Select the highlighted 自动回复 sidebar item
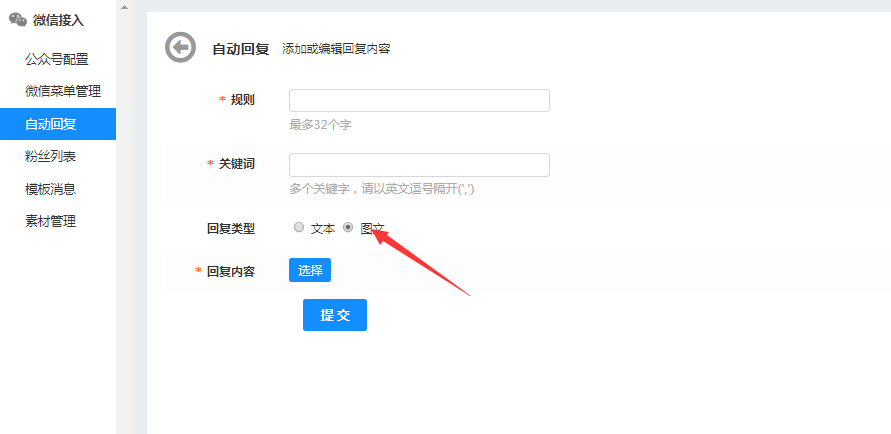This screenshot has width=891, height=434. coord(52,124)
